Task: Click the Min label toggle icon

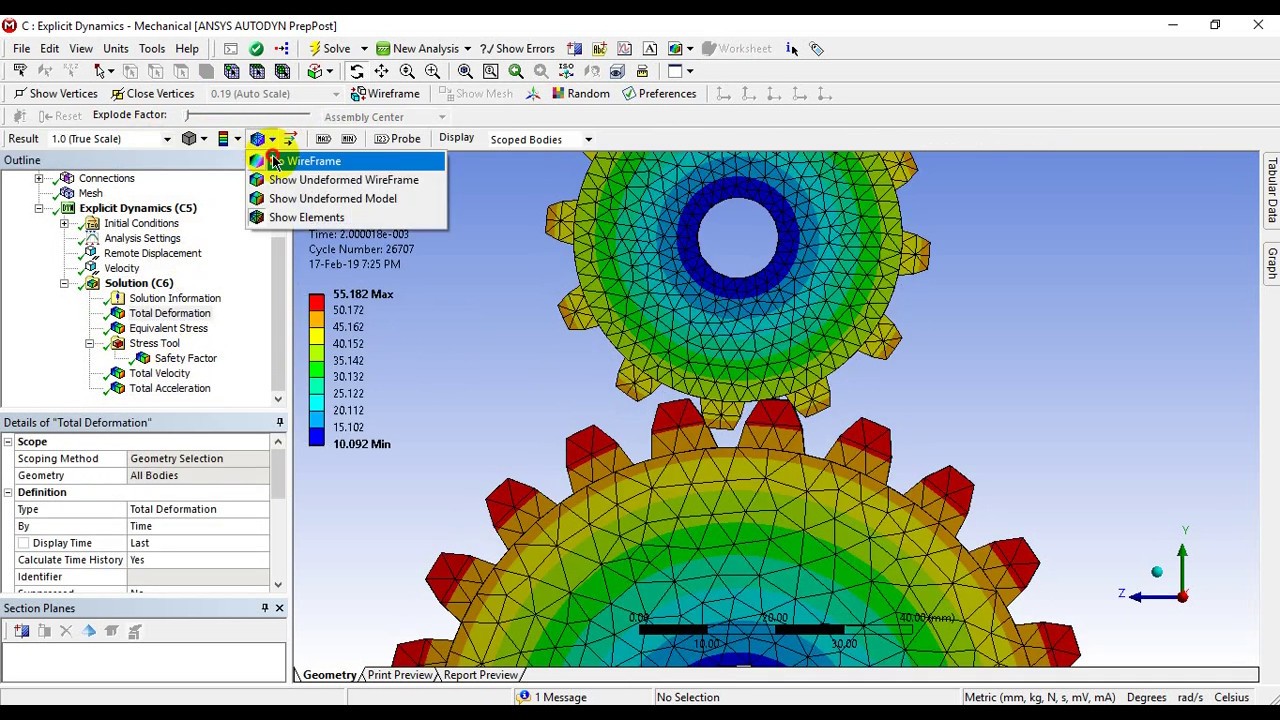Action: [x=348, y=139]
